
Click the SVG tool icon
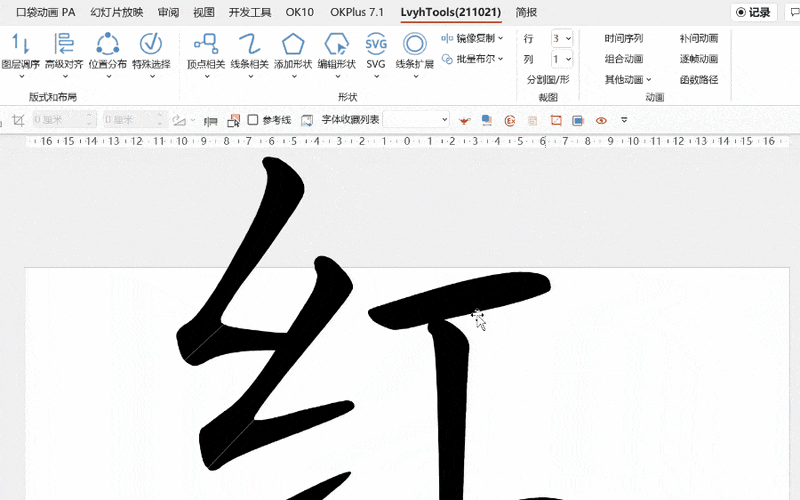[376, 44]
